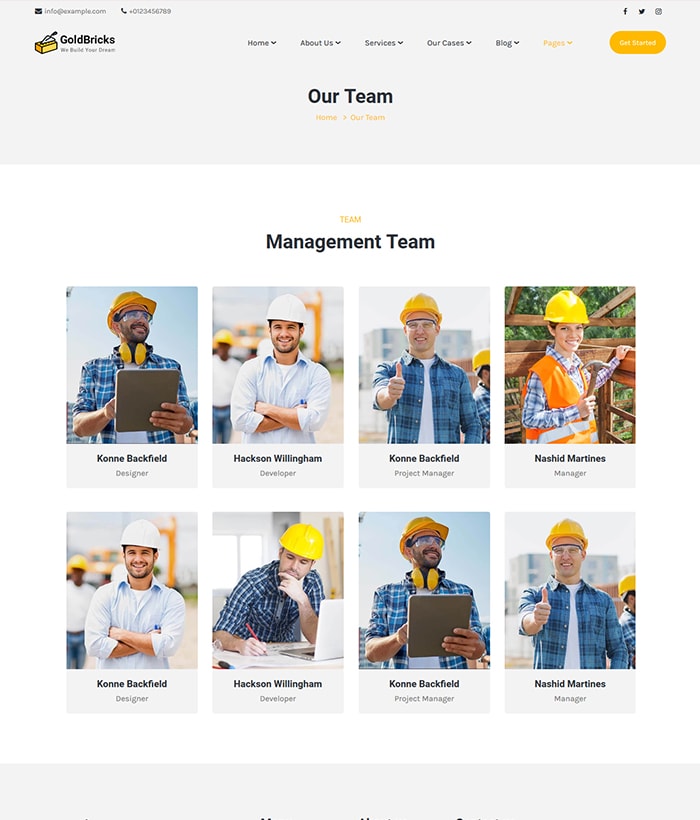The image size is (700, 820).
Task: Expand the About Us dropdown
Action: coord(320,43)
